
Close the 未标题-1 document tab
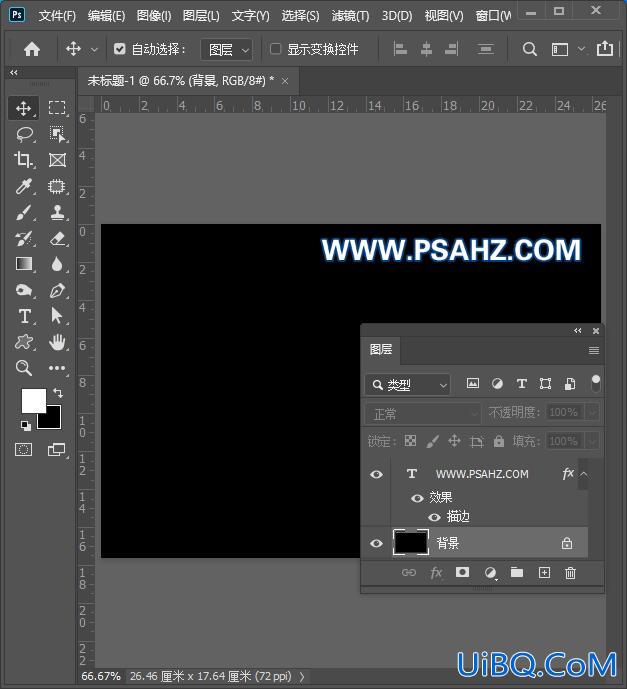pyautogui.click(x=285, y=81)
